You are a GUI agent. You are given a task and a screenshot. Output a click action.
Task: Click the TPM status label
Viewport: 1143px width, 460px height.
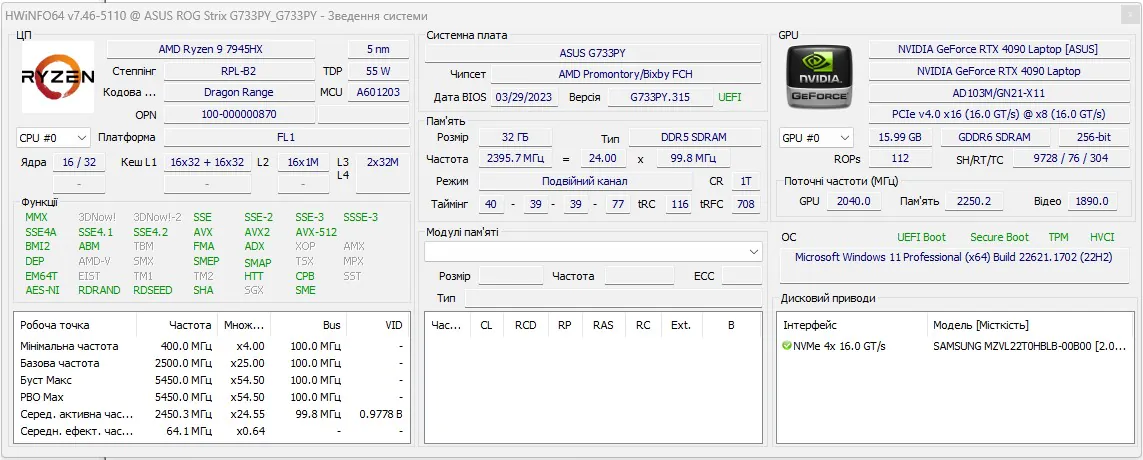pyautogui.click(x=1058, y=237)
